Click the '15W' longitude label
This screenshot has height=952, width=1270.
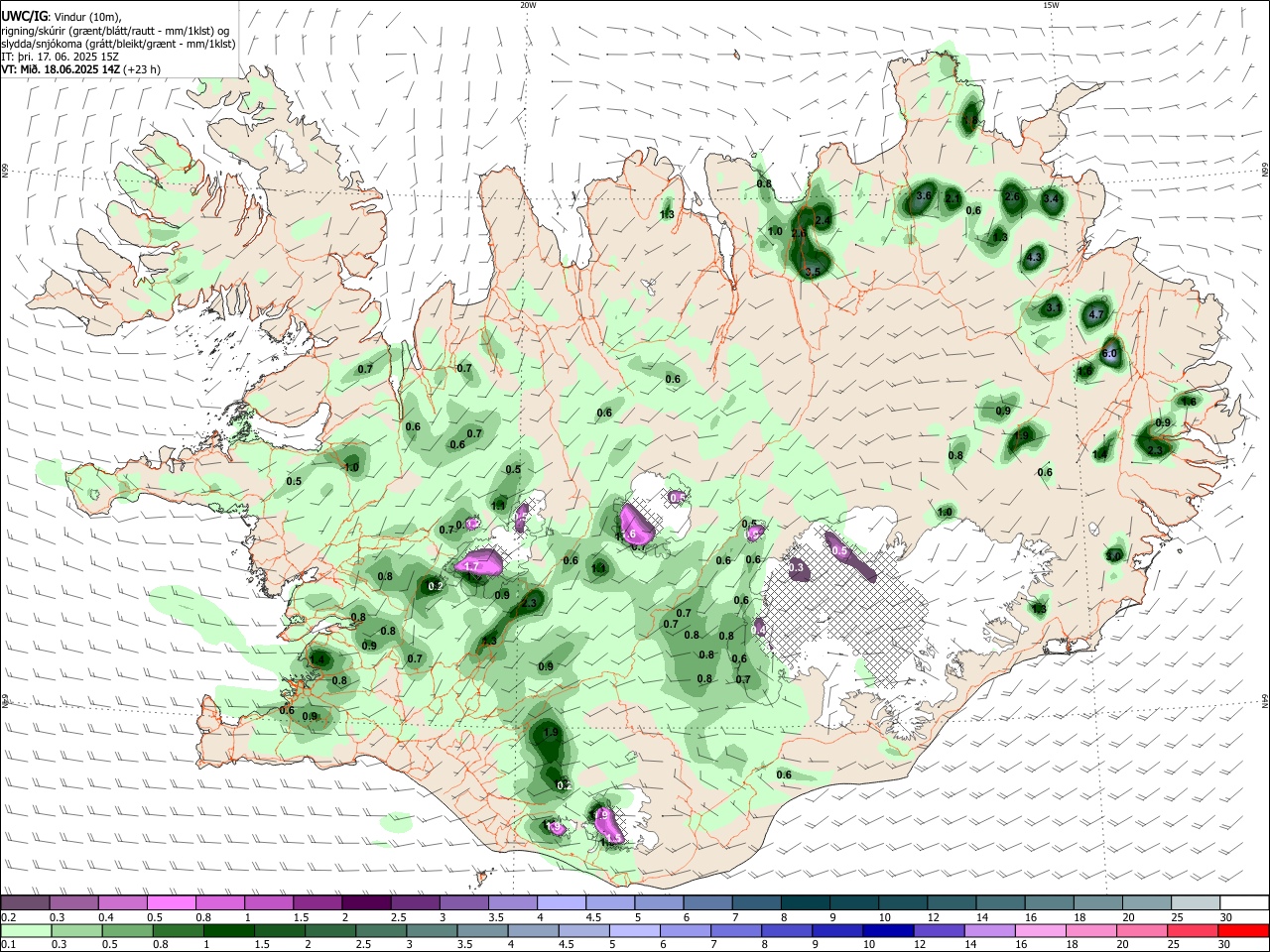[x=1051, y=5]
